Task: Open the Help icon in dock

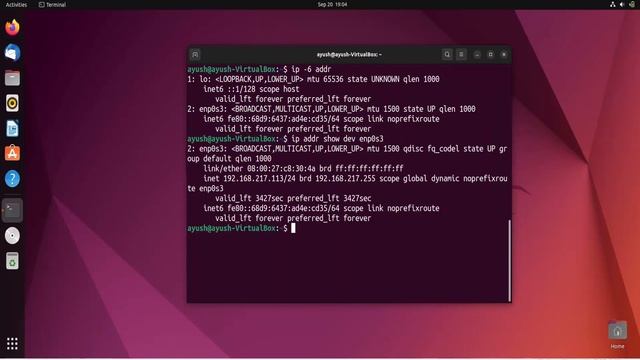Action: coord(12,179)
